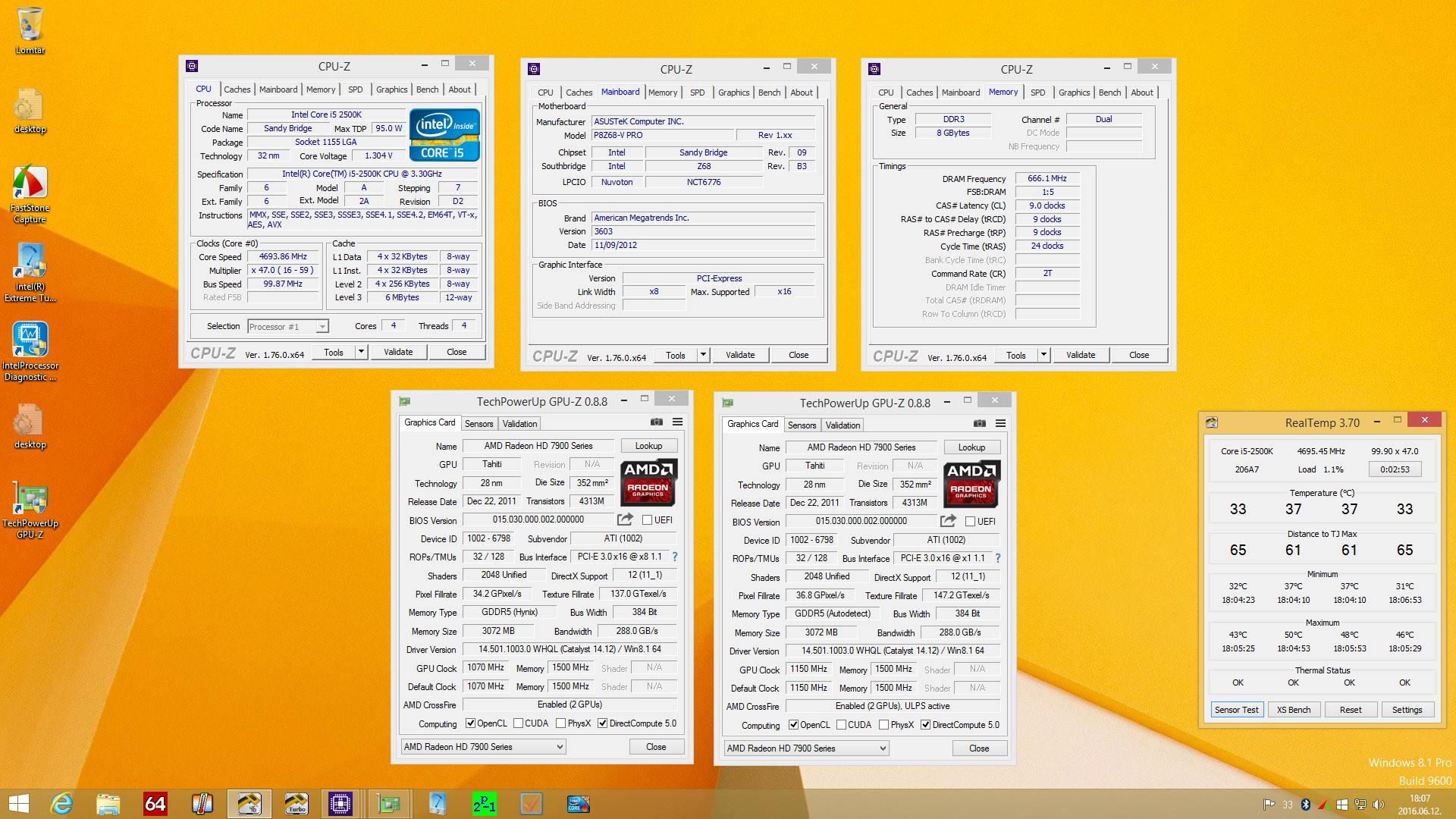Click the orange checkmark taskbar icon
Image resolution: width=1456 pixels, height=819 pixels.
(x=532, y=804)
